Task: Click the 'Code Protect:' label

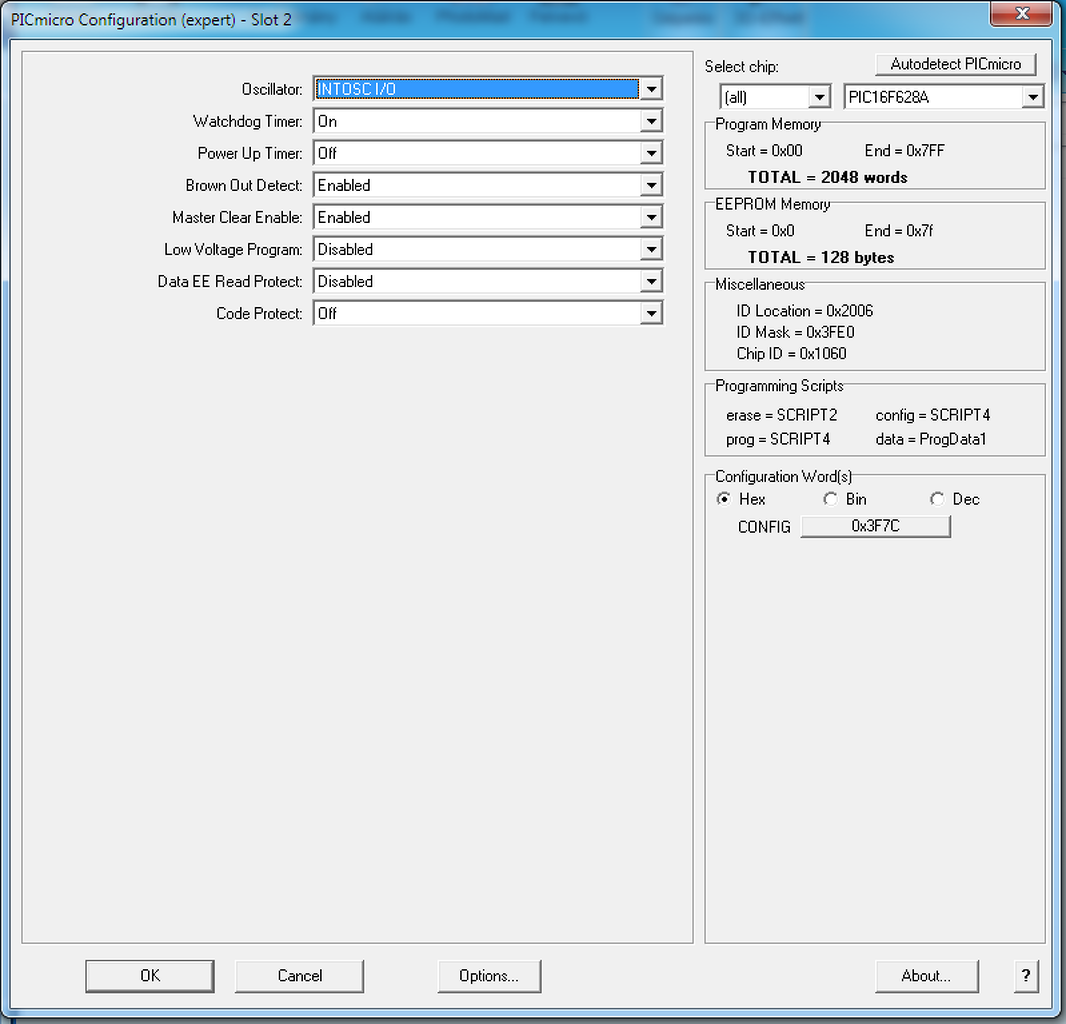Action: pyautogui.click(x=259, y=313)
